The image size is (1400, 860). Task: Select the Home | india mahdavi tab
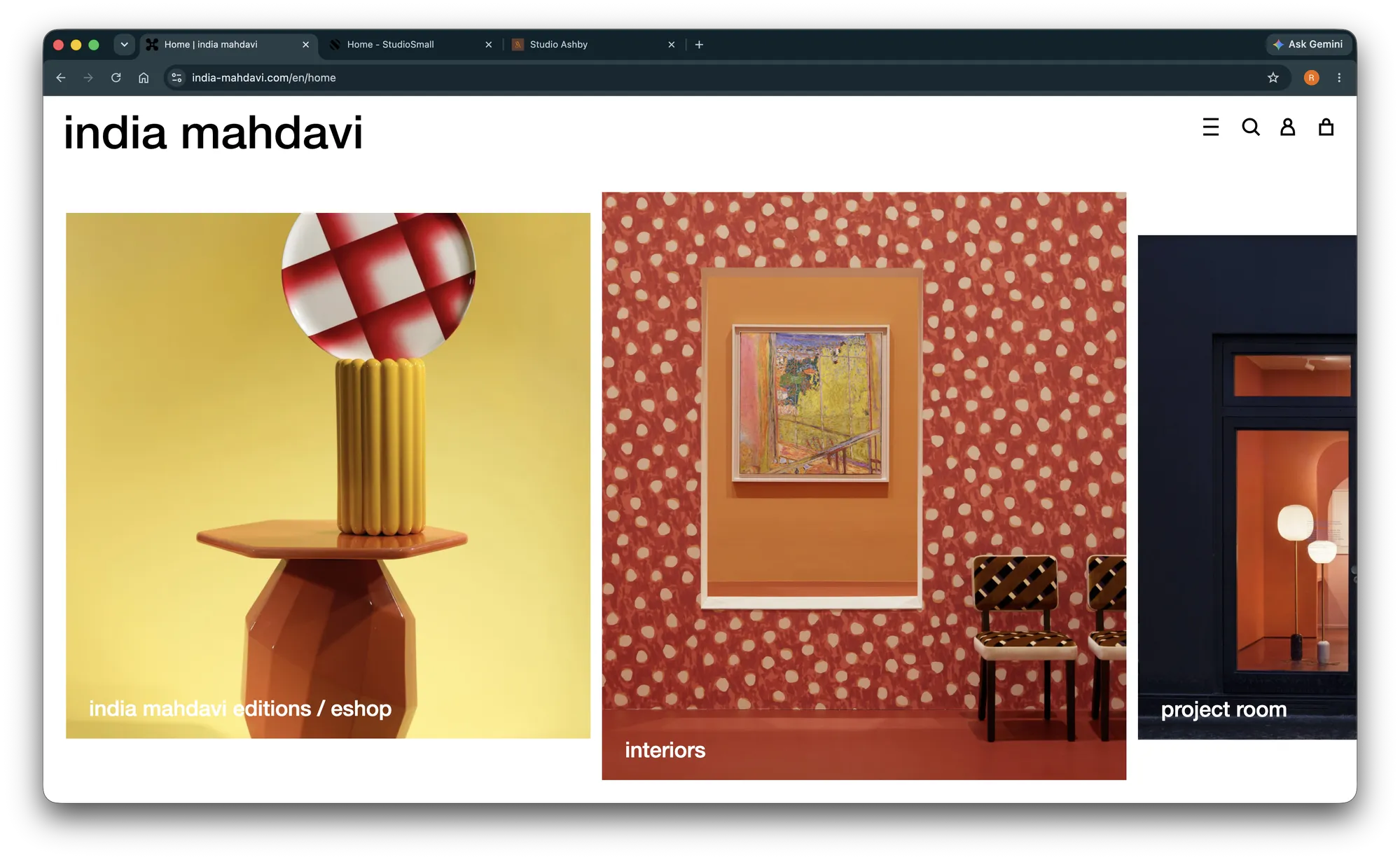coord(228,45)
